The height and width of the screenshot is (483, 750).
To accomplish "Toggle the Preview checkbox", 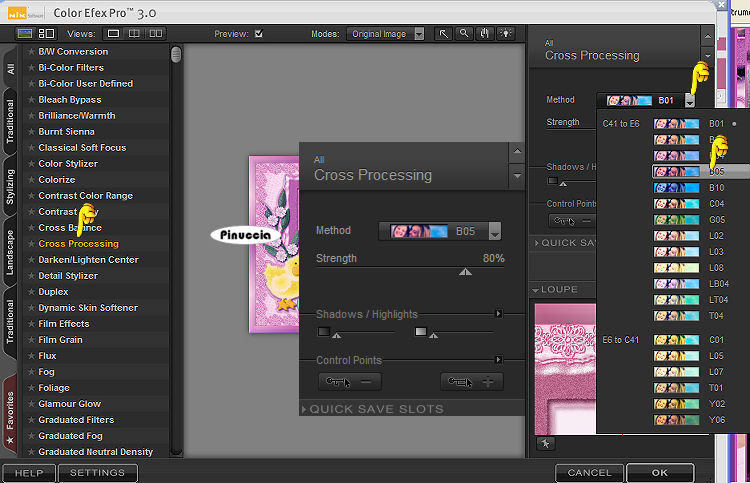I will pos(259,33).
